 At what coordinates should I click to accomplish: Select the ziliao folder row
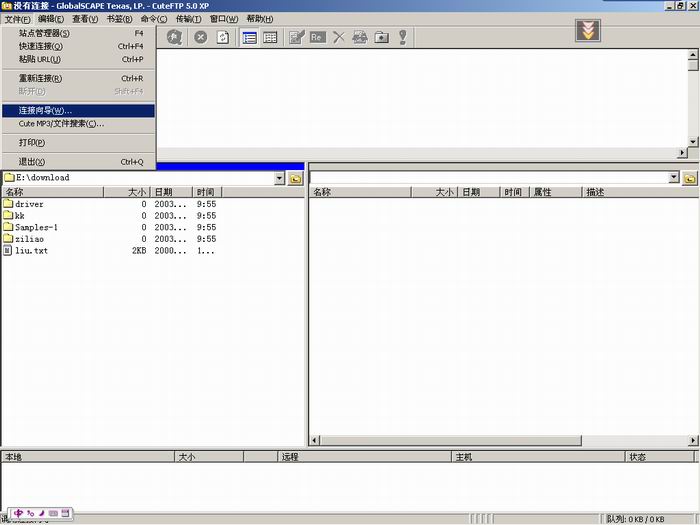pyautogui.click(x=109, y=239)
